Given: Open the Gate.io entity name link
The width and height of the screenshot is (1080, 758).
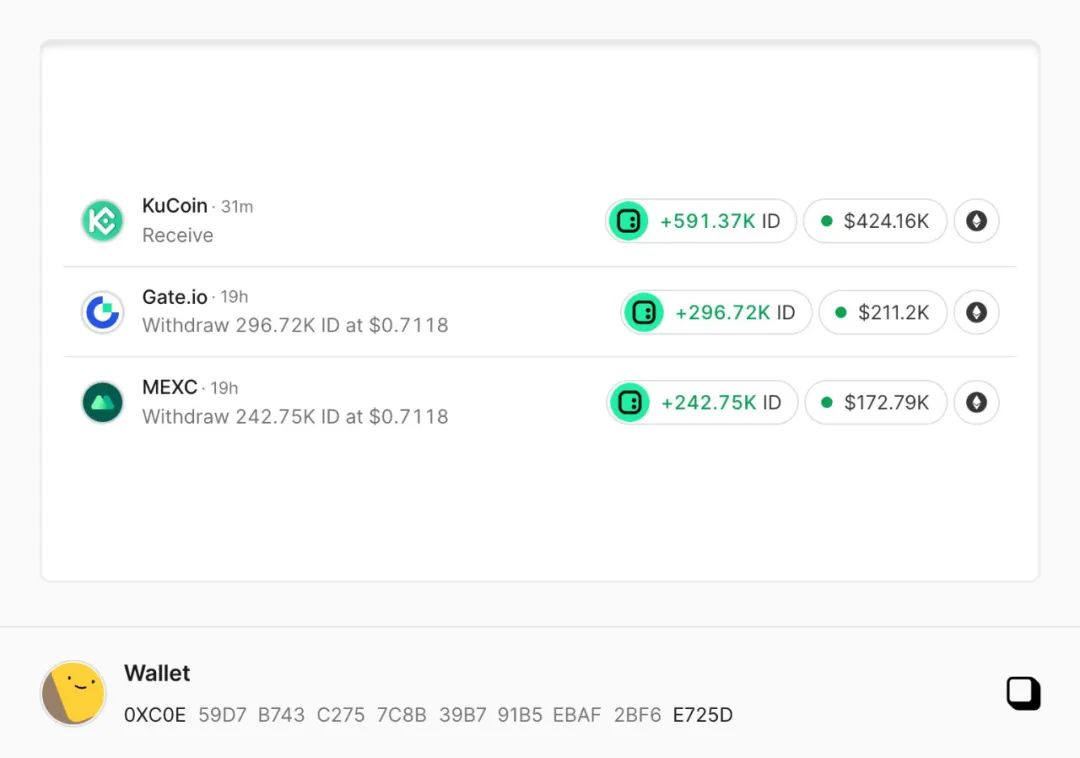Looking at the screenshot, I should [175, 296].
